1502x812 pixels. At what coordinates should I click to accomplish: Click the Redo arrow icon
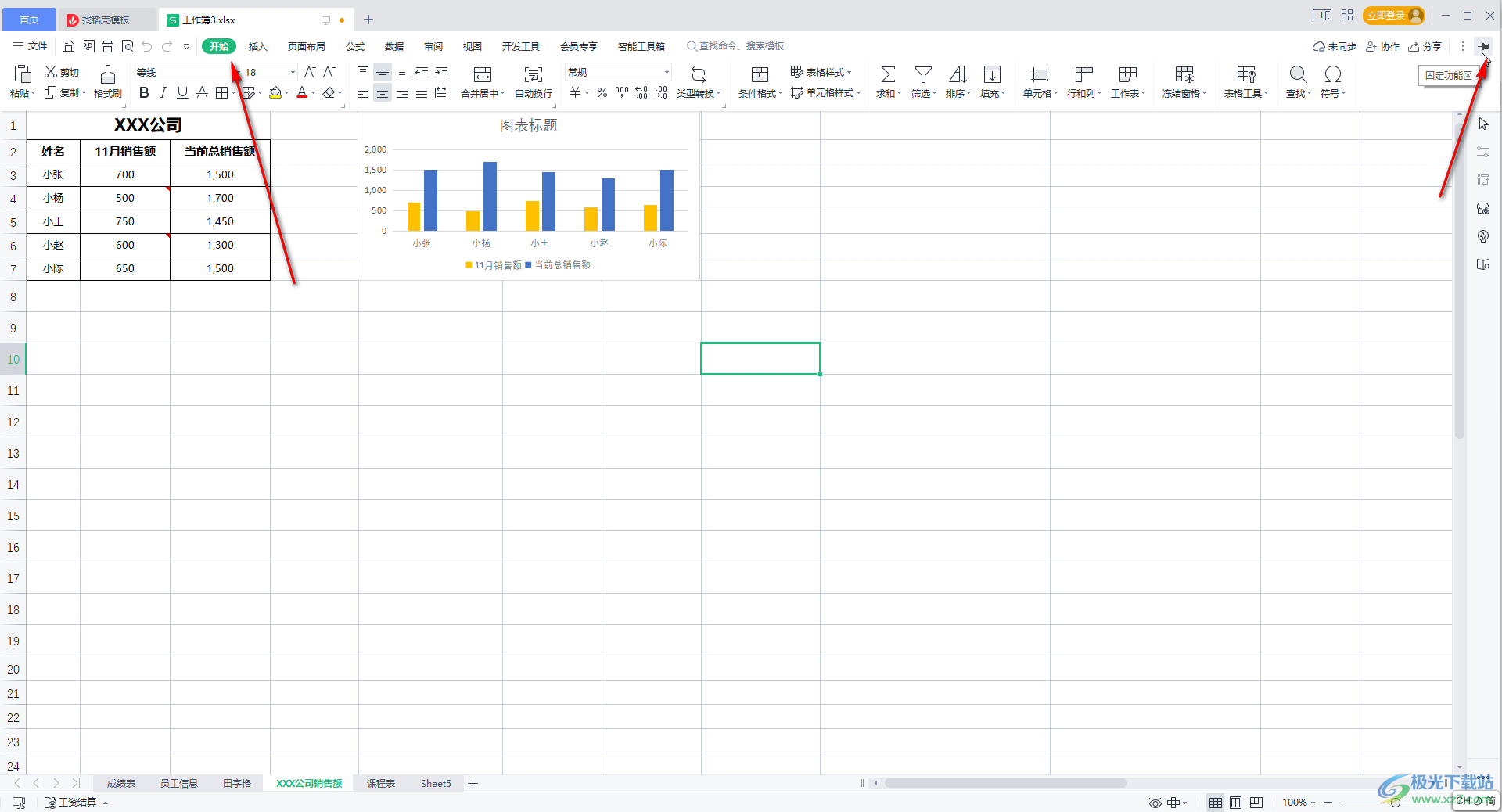tap(167, 46)
